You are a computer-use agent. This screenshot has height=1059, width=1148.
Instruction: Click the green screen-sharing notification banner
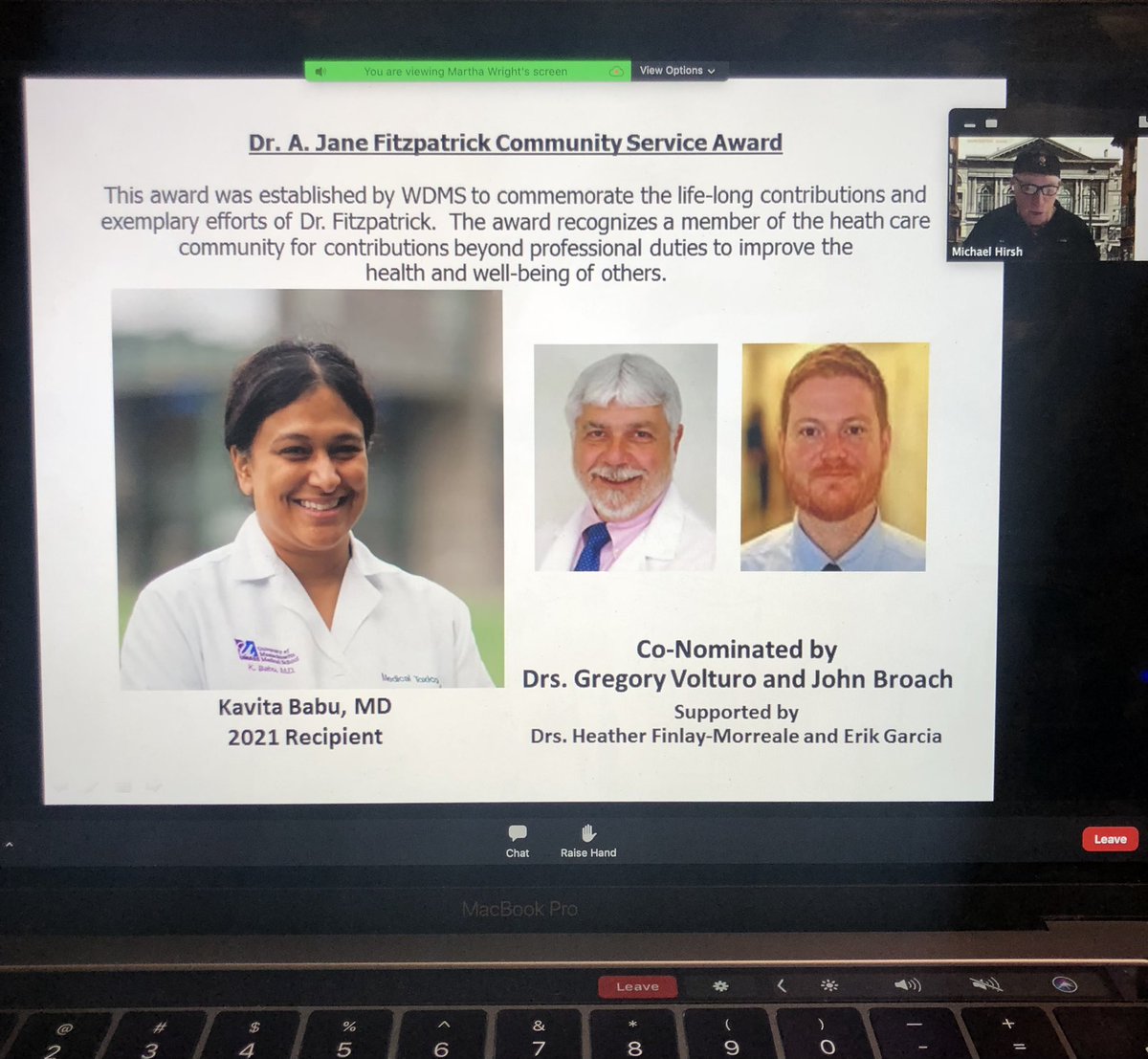(x=467, y=72)
